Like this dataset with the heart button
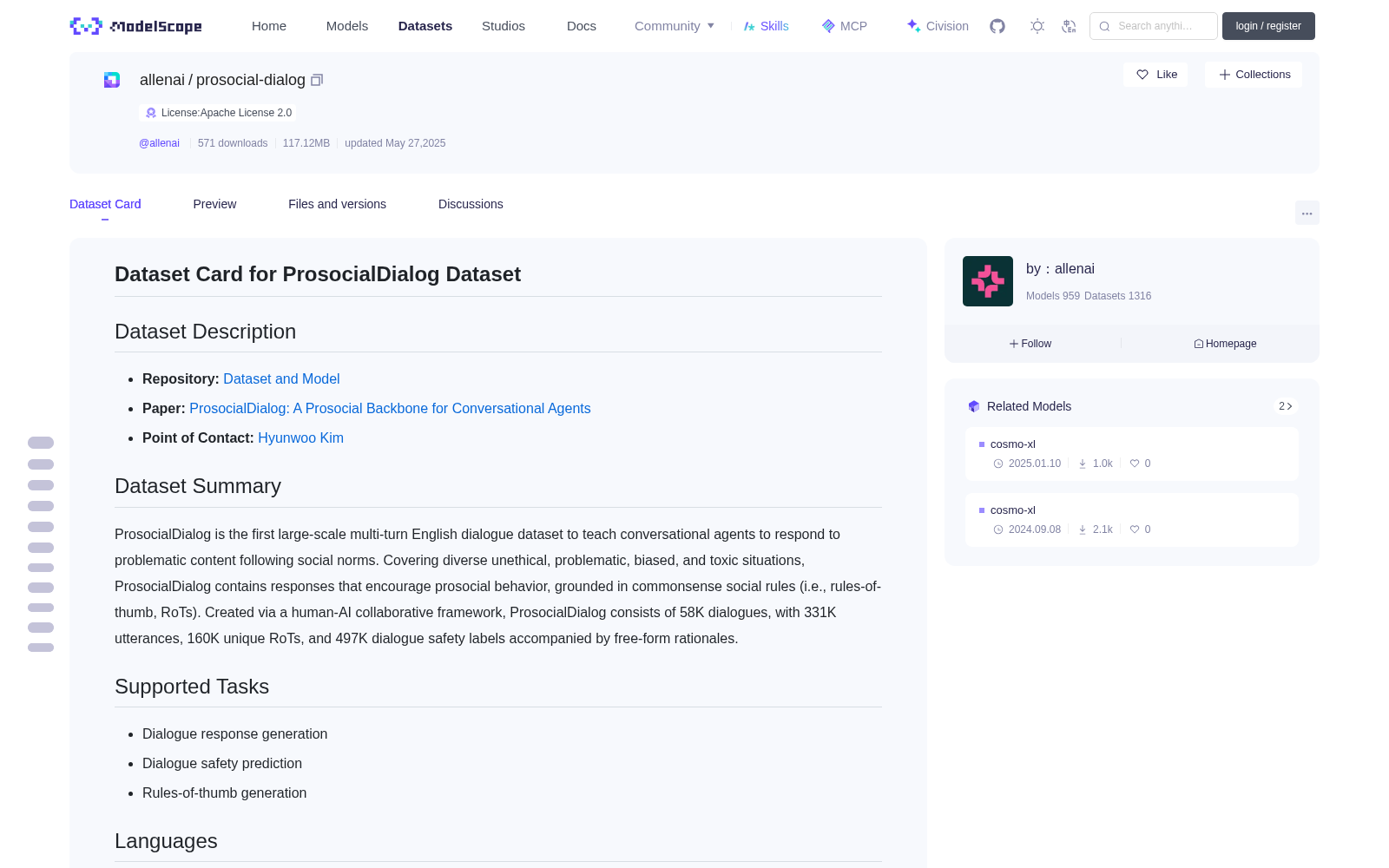This screenshot has height=868, width=1389. point(1155,75)
